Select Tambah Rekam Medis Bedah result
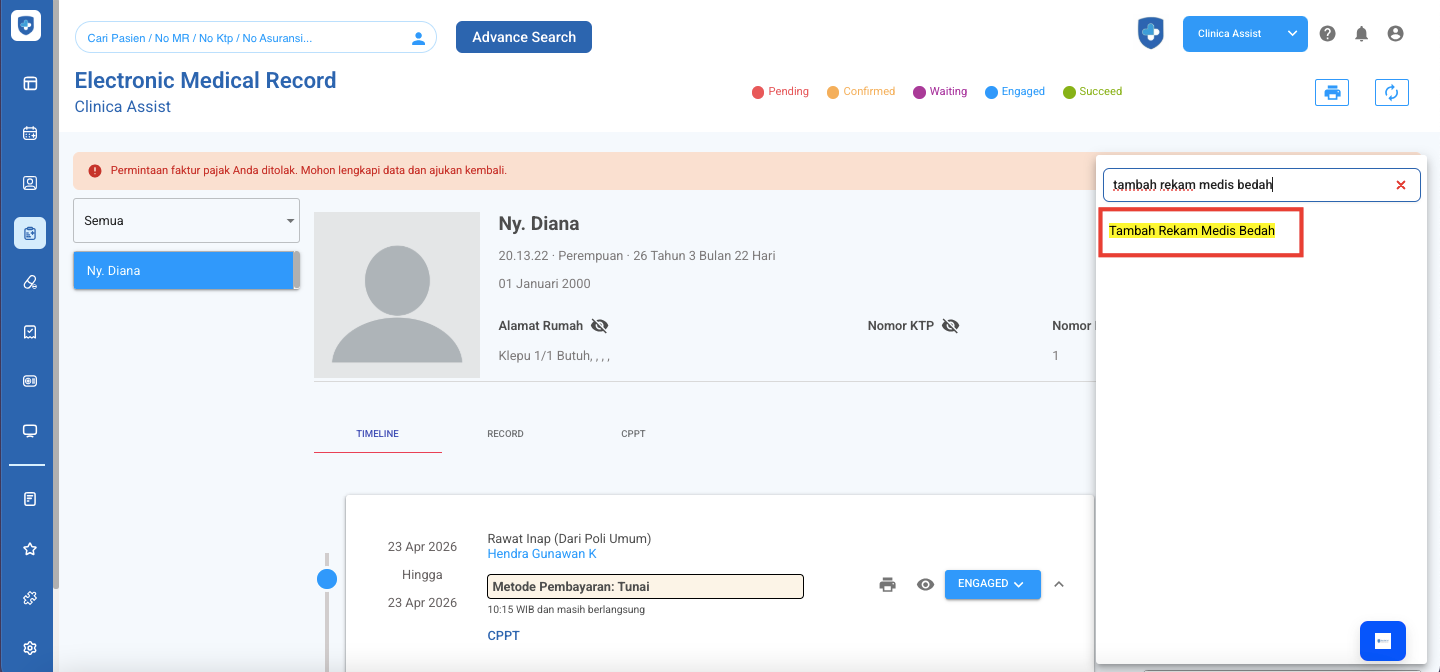Screen dimensions: 1440x672 pos(1192,231)
